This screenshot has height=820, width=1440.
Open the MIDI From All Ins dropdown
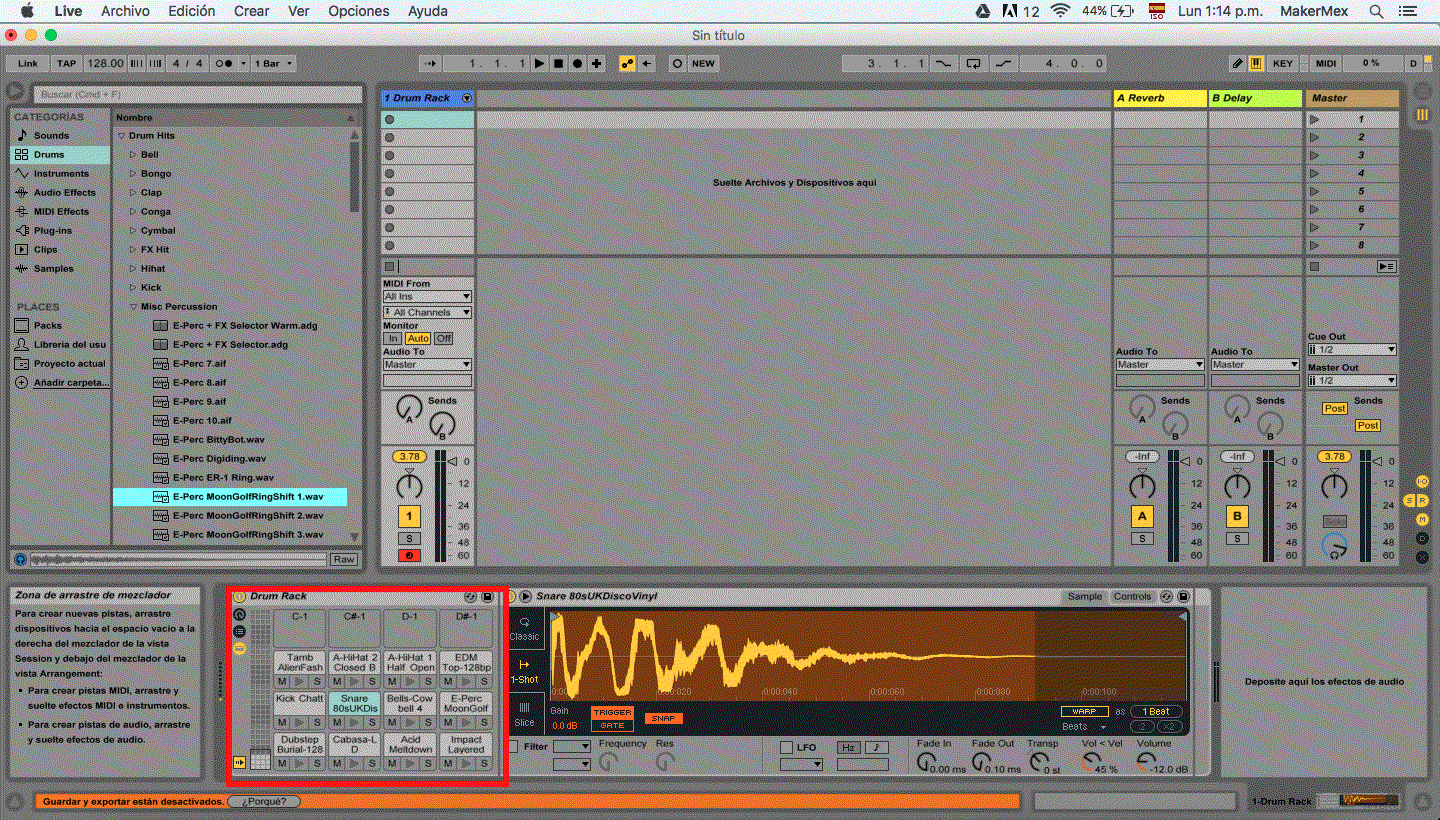(427, 297)
